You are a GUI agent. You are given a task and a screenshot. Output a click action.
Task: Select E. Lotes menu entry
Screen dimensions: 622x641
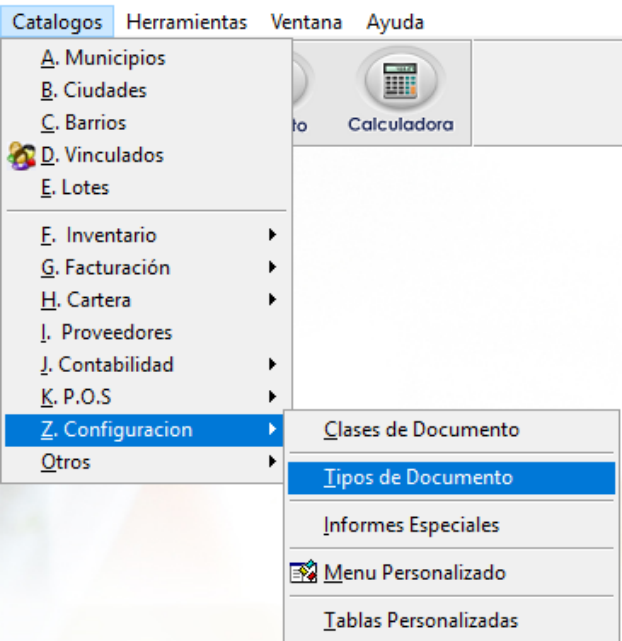click(x=145, y=187)
